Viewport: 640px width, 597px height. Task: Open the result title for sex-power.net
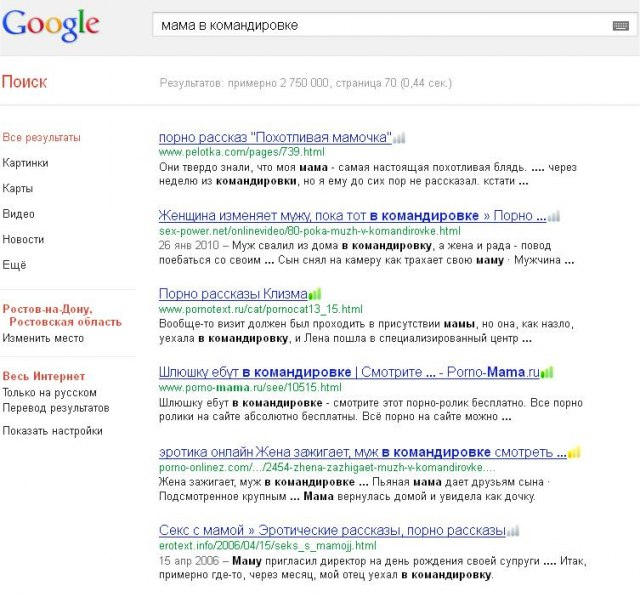coord(352,215)
